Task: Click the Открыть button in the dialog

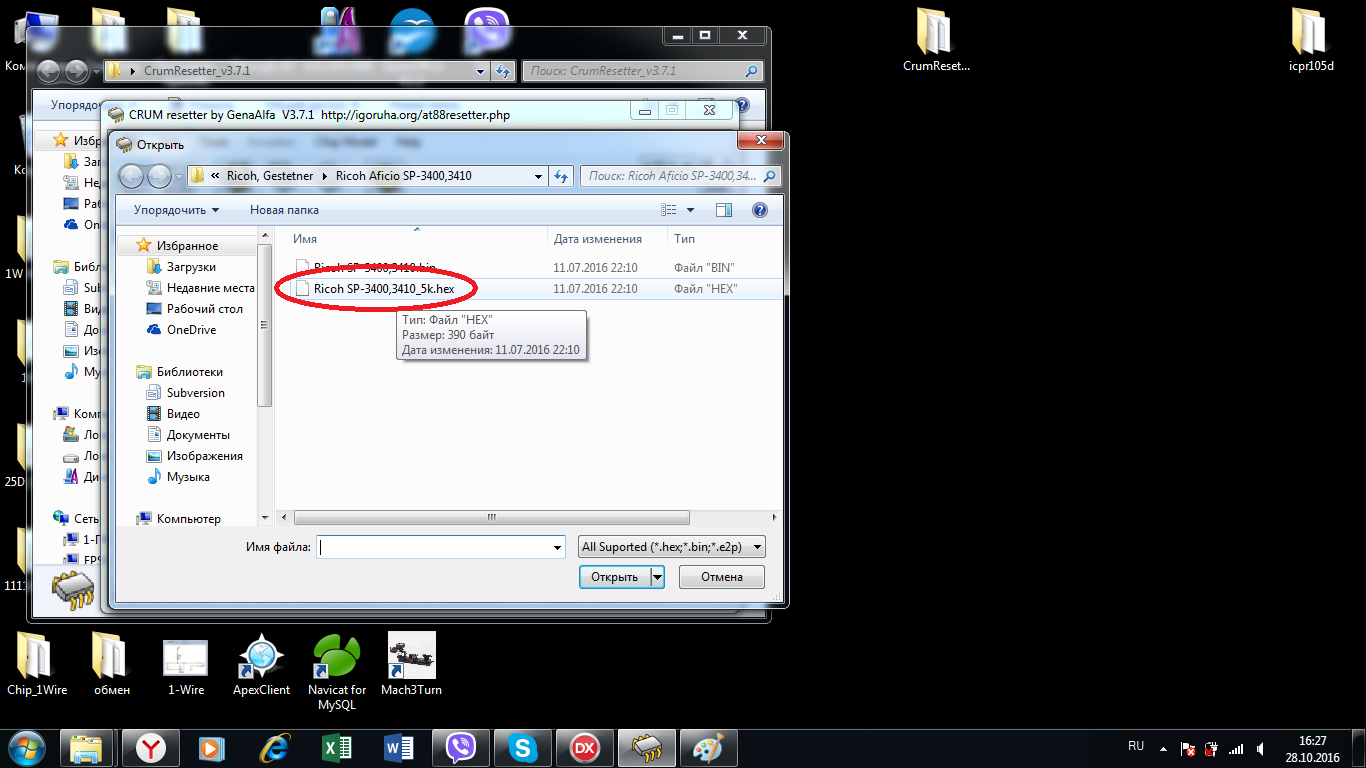Action: click(x=614, y=577)
